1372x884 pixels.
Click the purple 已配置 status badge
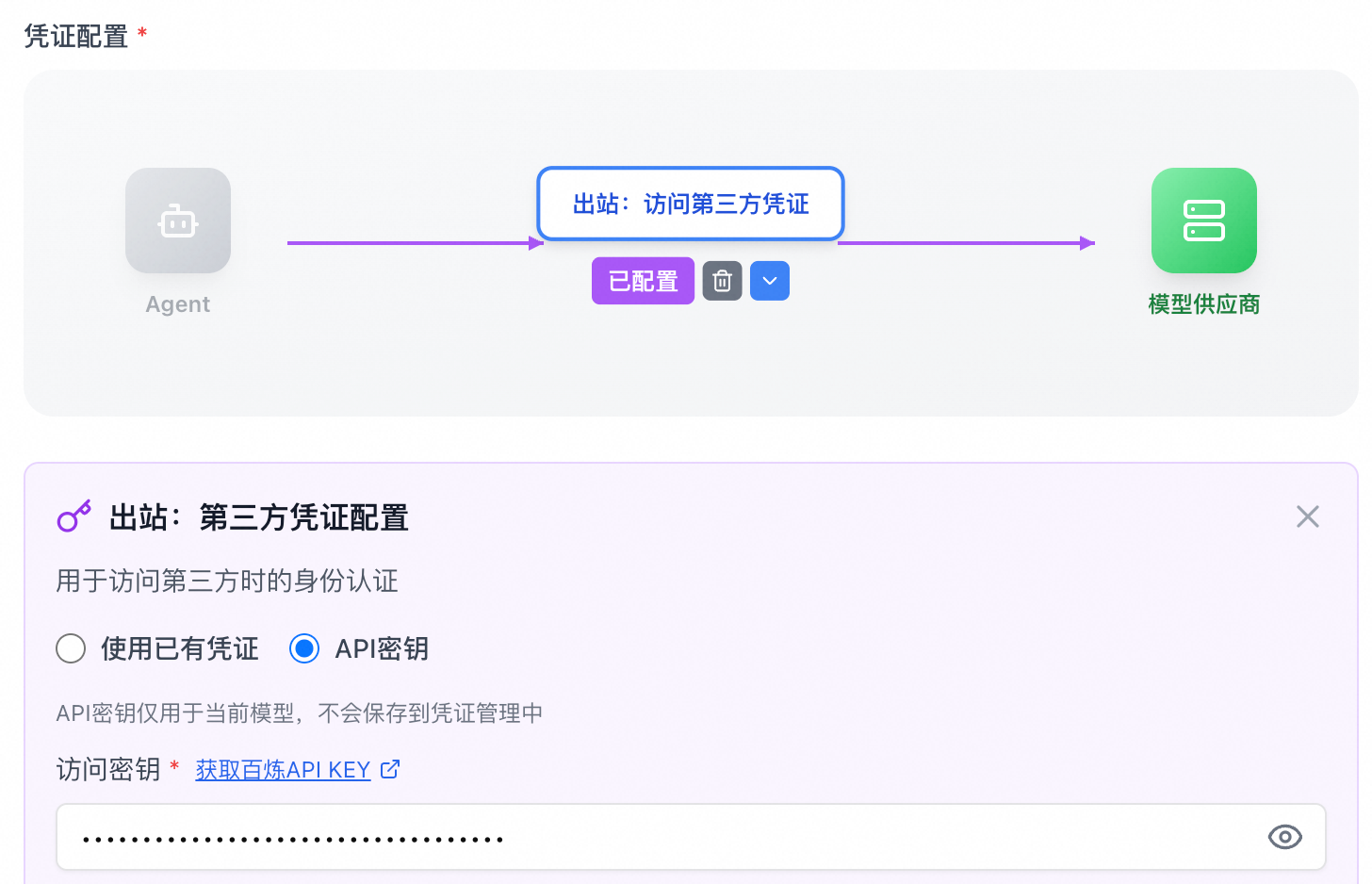(643, 281)
